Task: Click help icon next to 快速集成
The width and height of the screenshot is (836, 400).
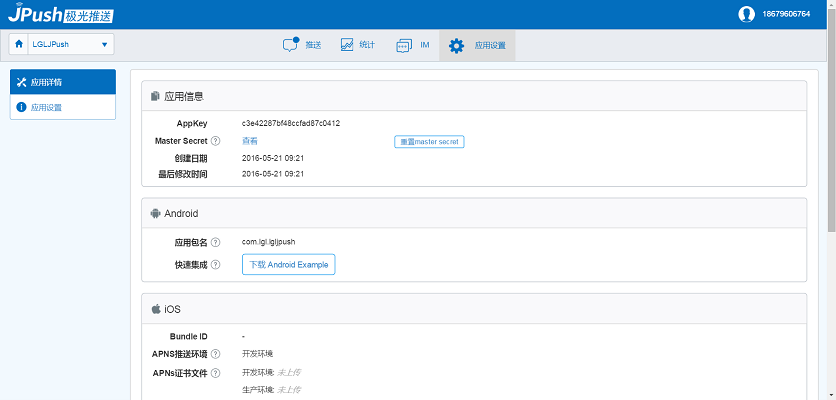Action: [215, 264]
